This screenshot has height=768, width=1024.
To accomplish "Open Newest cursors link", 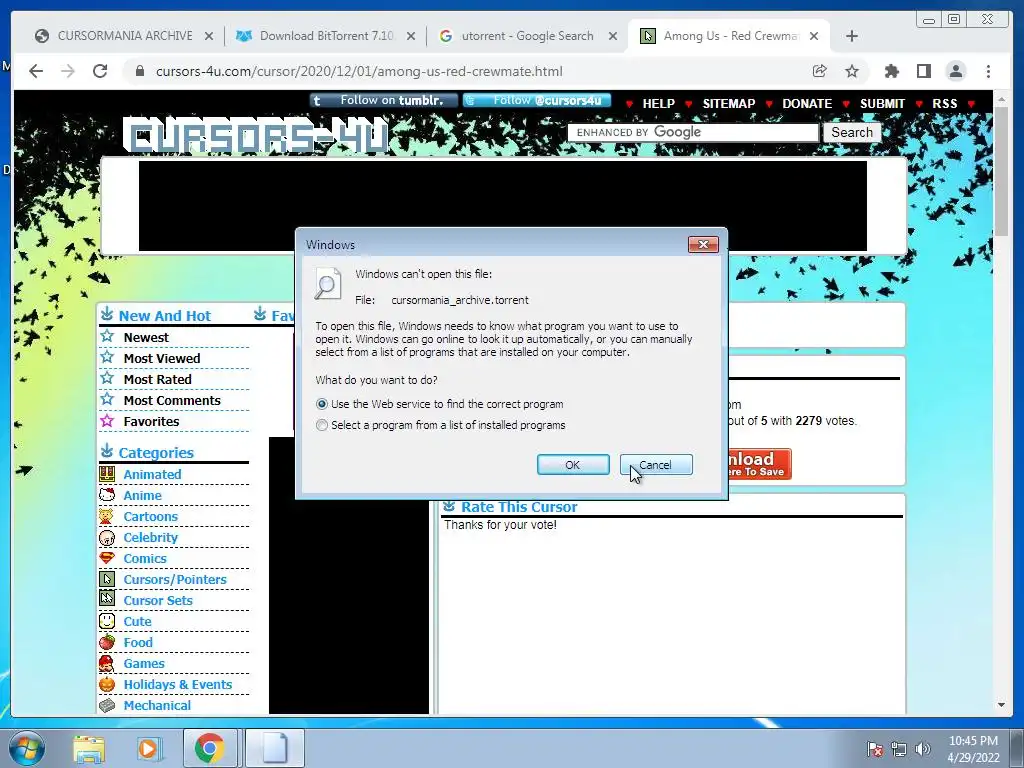I will click(x=146, y=338).
